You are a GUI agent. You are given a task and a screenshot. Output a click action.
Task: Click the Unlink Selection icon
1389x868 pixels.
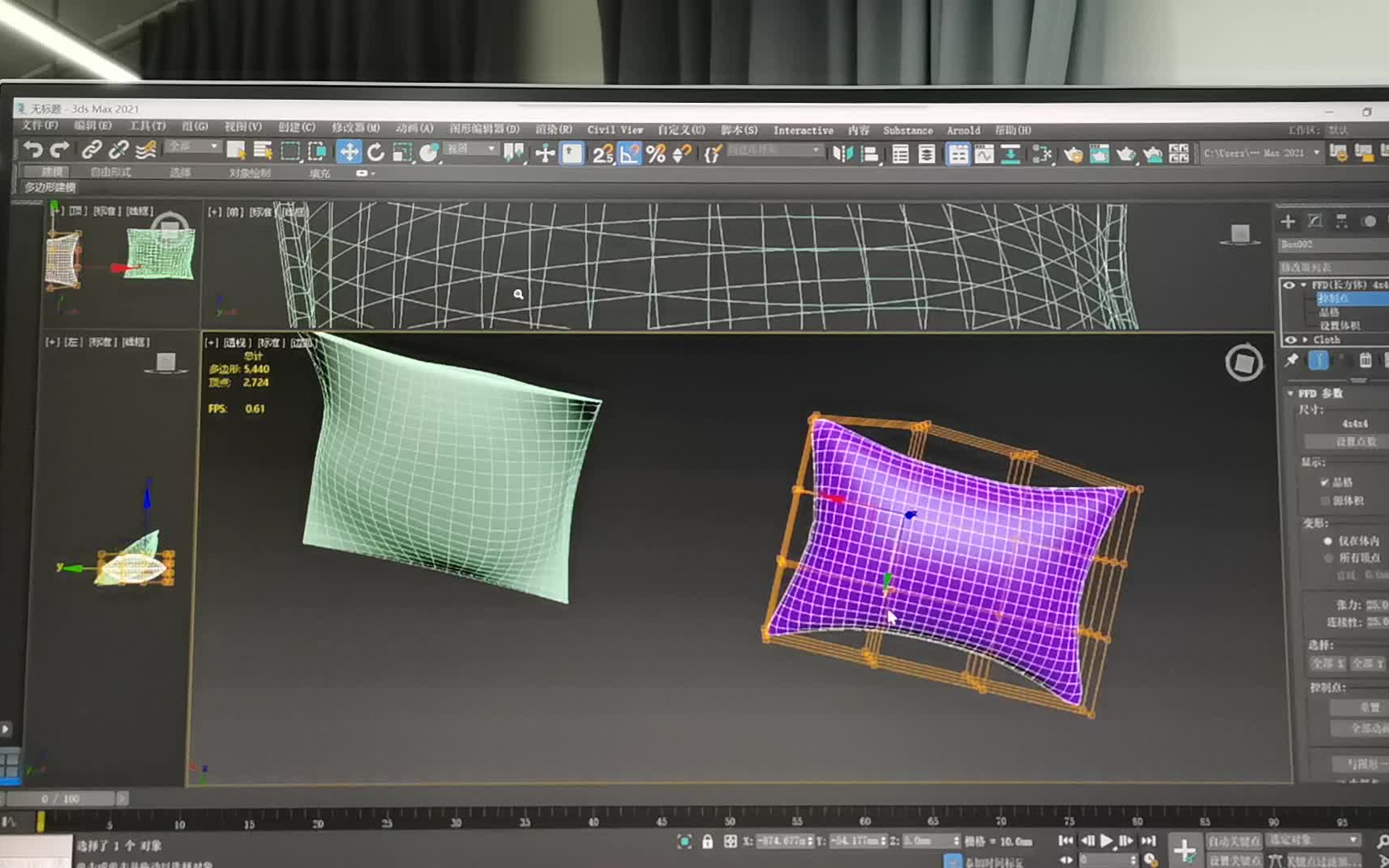[x=118, y=149]
